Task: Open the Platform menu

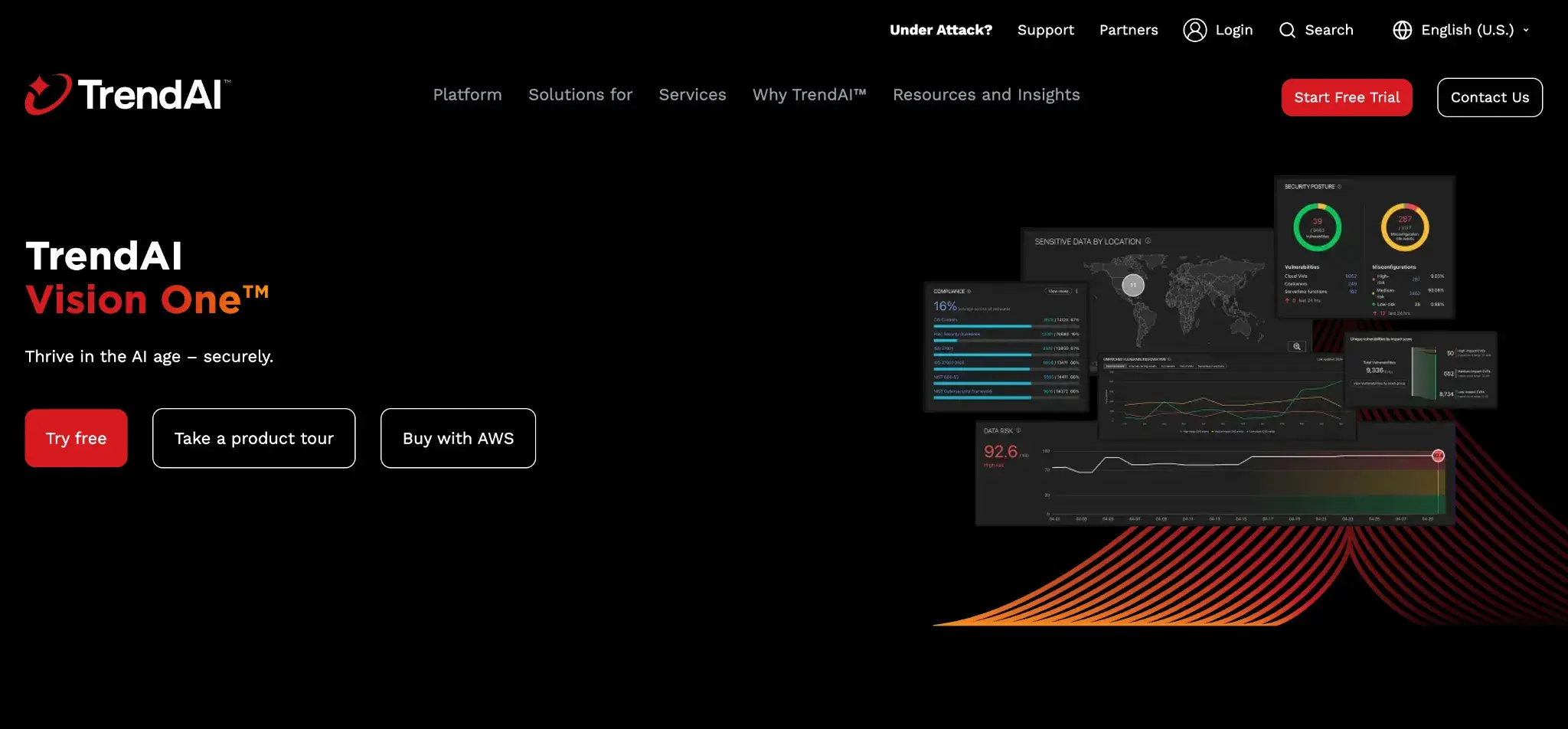Action: [x=467, y=94]
